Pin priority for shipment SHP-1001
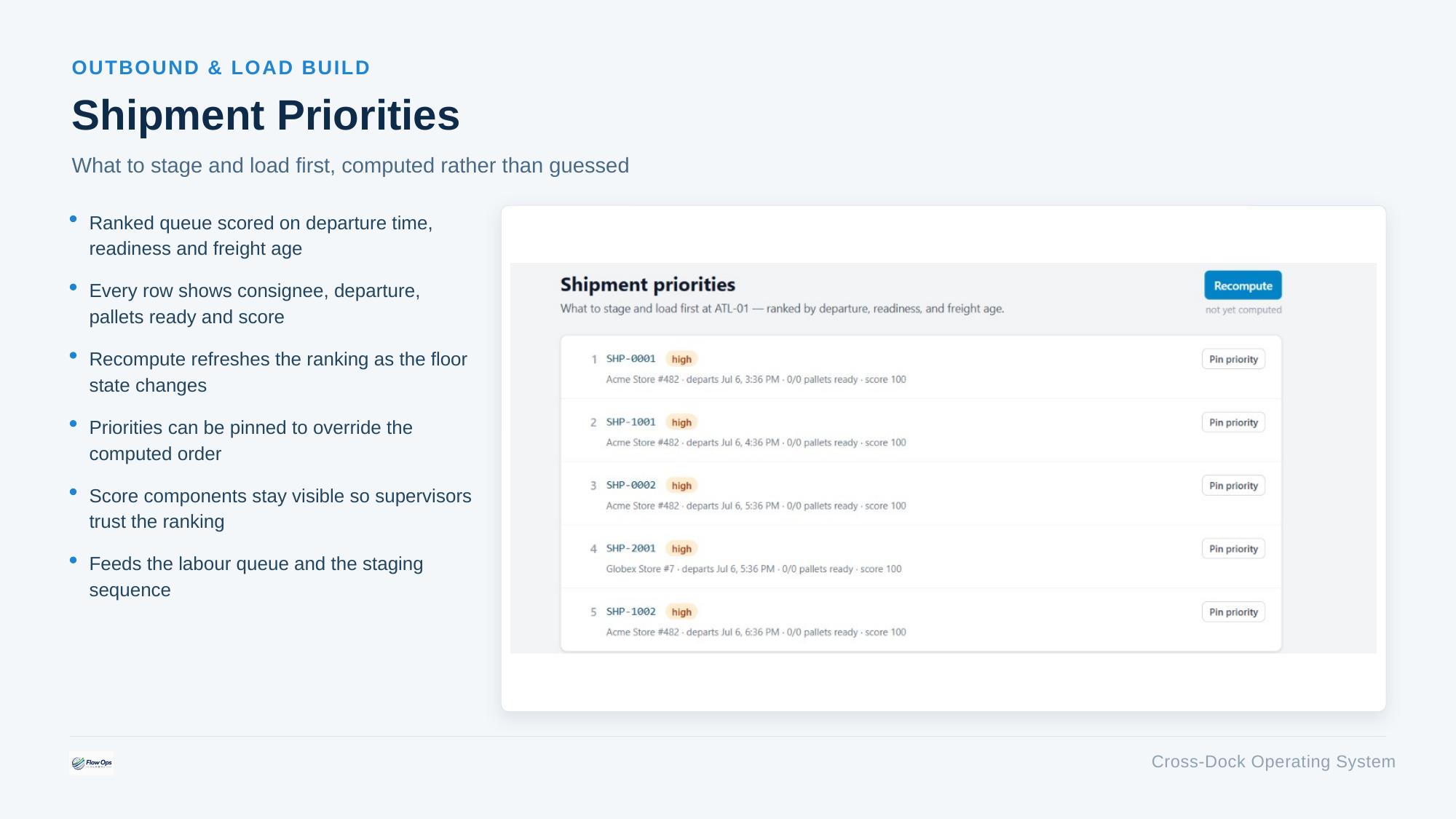The width and height of the screenshot is (1456, 819). tap(1233, 422)
